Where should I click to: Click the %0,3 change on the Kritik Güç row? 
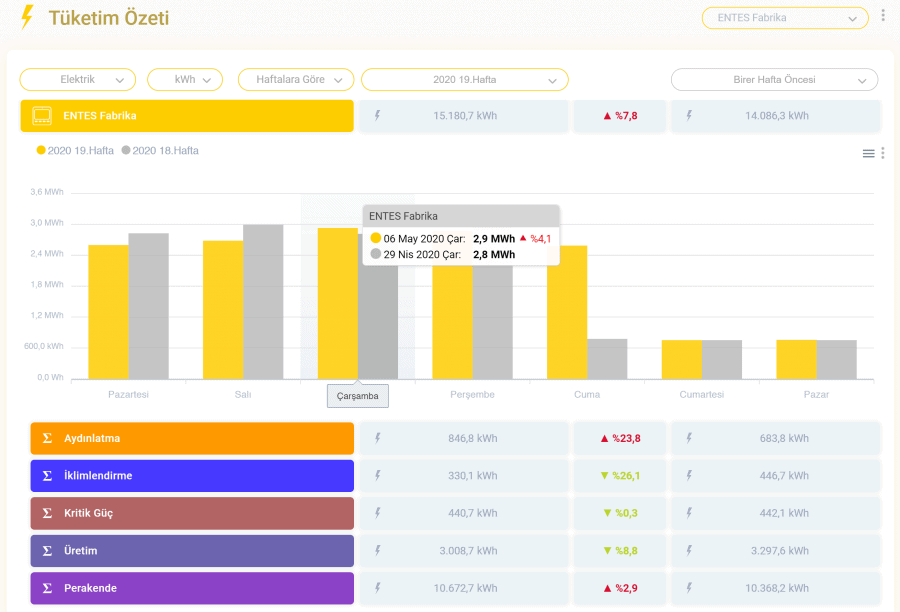(x=626, y=513)
